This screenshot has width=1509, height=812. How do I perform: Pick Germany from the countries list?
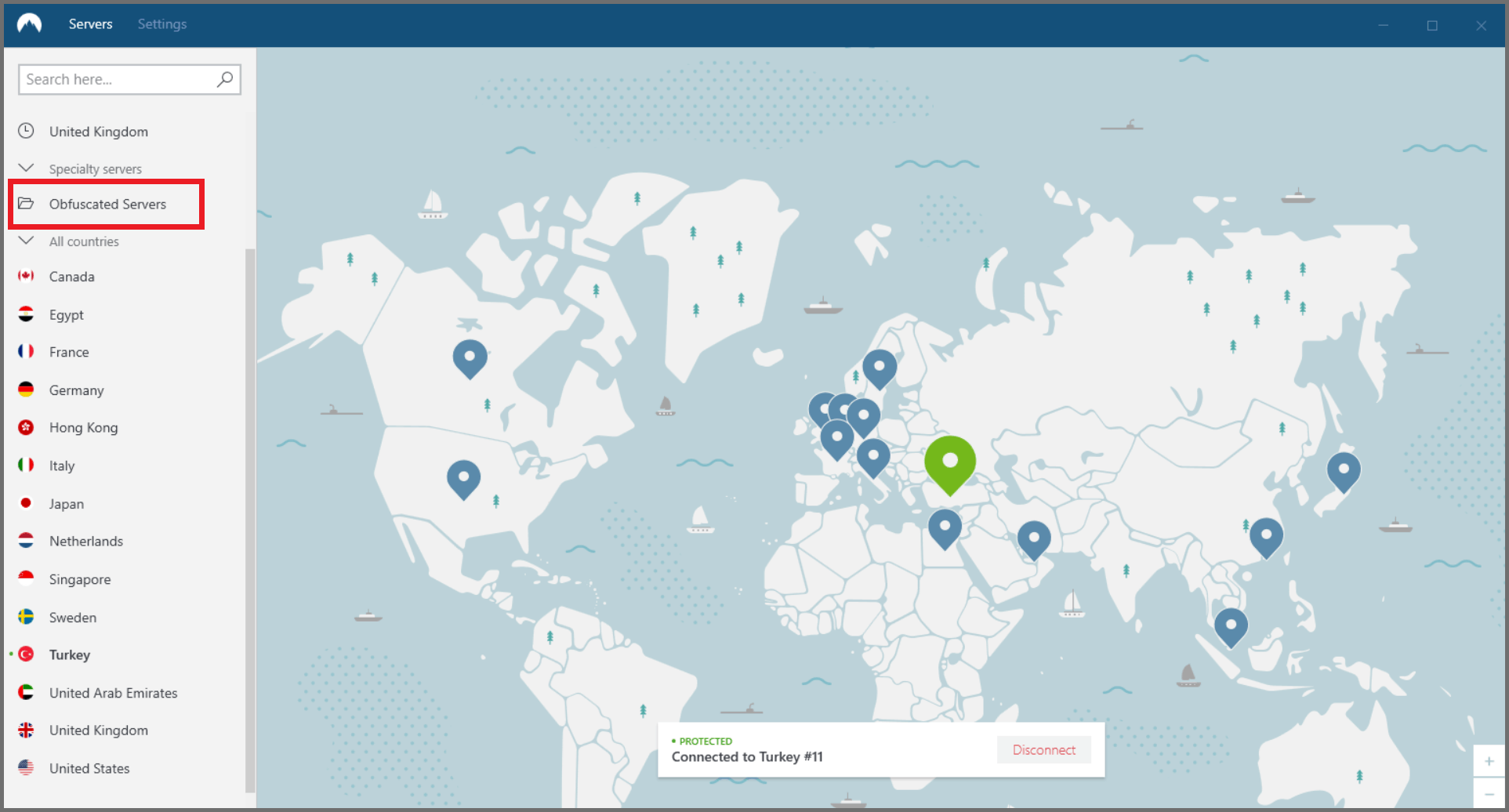[76, 390]
